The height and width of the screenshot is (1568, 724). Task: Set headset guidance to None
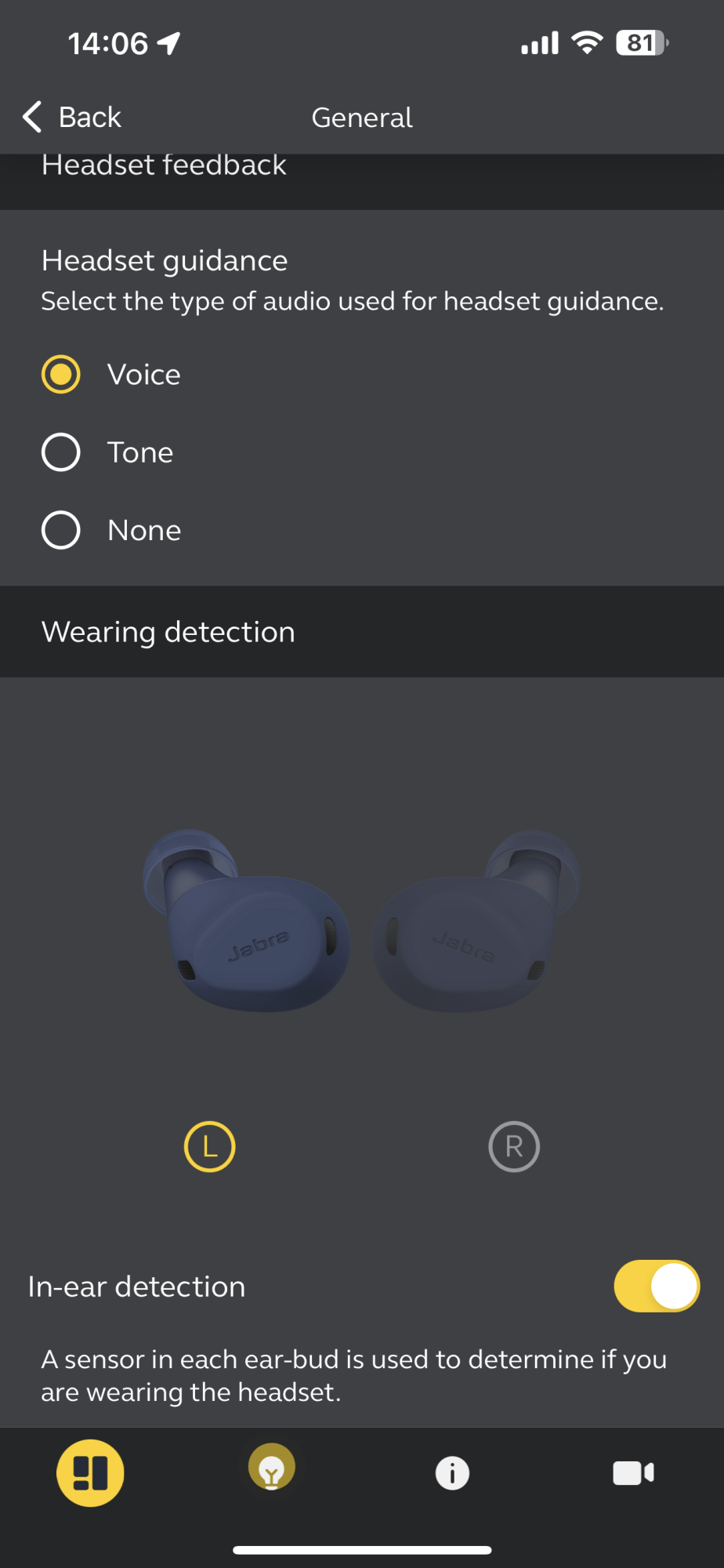point(61,531)
